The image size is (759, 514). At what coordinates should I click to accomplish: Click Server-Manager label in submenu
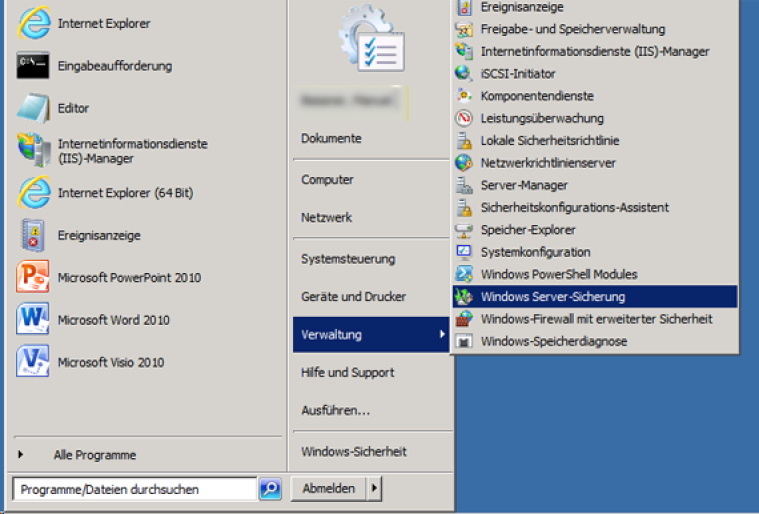click(524, 185)
